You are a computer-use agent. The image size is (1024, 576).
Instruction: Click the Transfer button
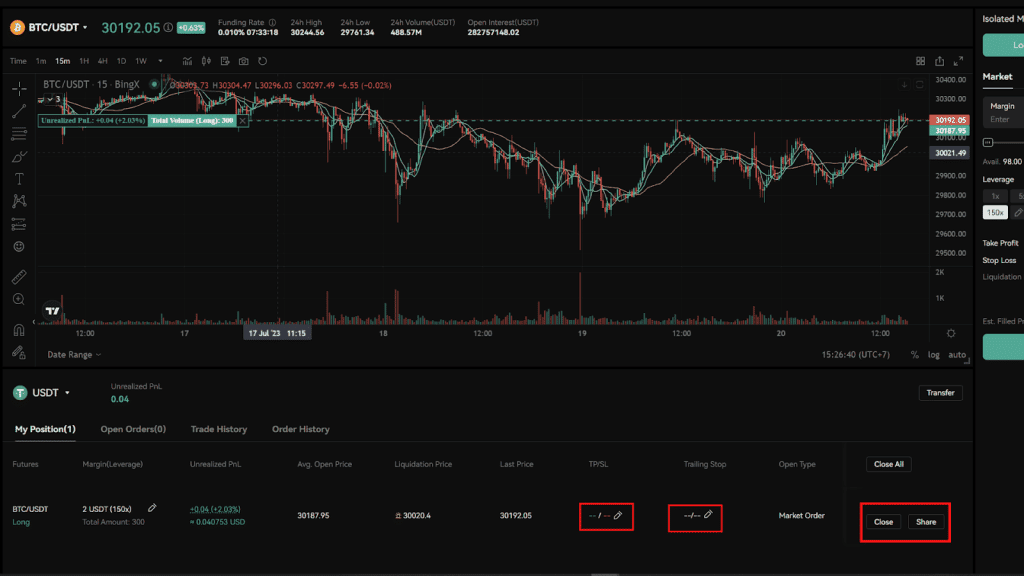[x=940, y=392]
